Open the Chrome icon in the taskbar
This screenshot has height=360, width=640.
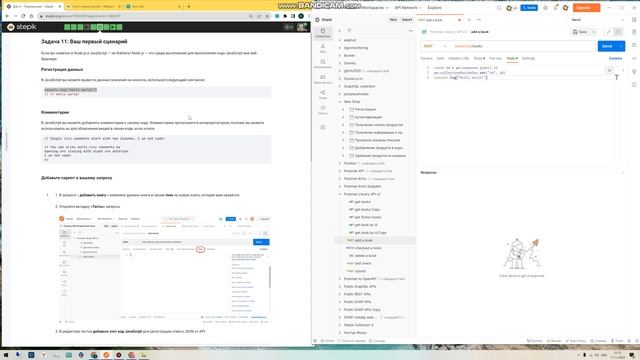click(93, 355)
